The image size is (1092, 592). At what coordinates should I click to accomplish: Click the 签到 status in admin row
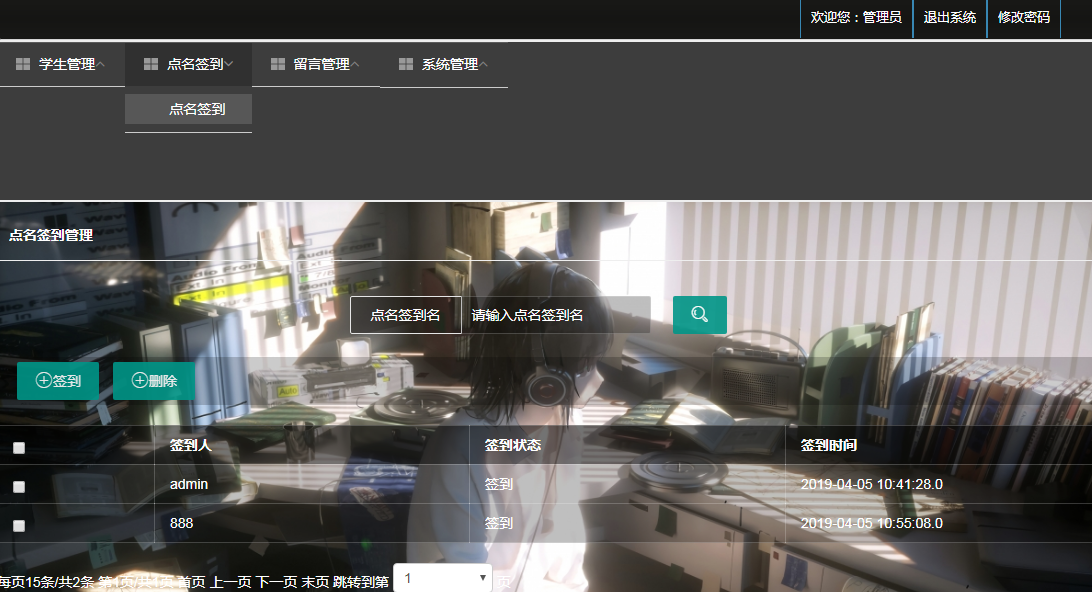coord(499,484)
